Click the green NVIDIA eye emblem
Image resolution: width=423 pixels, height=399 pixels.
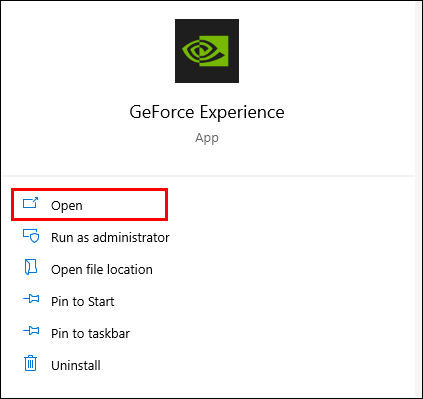[205, 51]
